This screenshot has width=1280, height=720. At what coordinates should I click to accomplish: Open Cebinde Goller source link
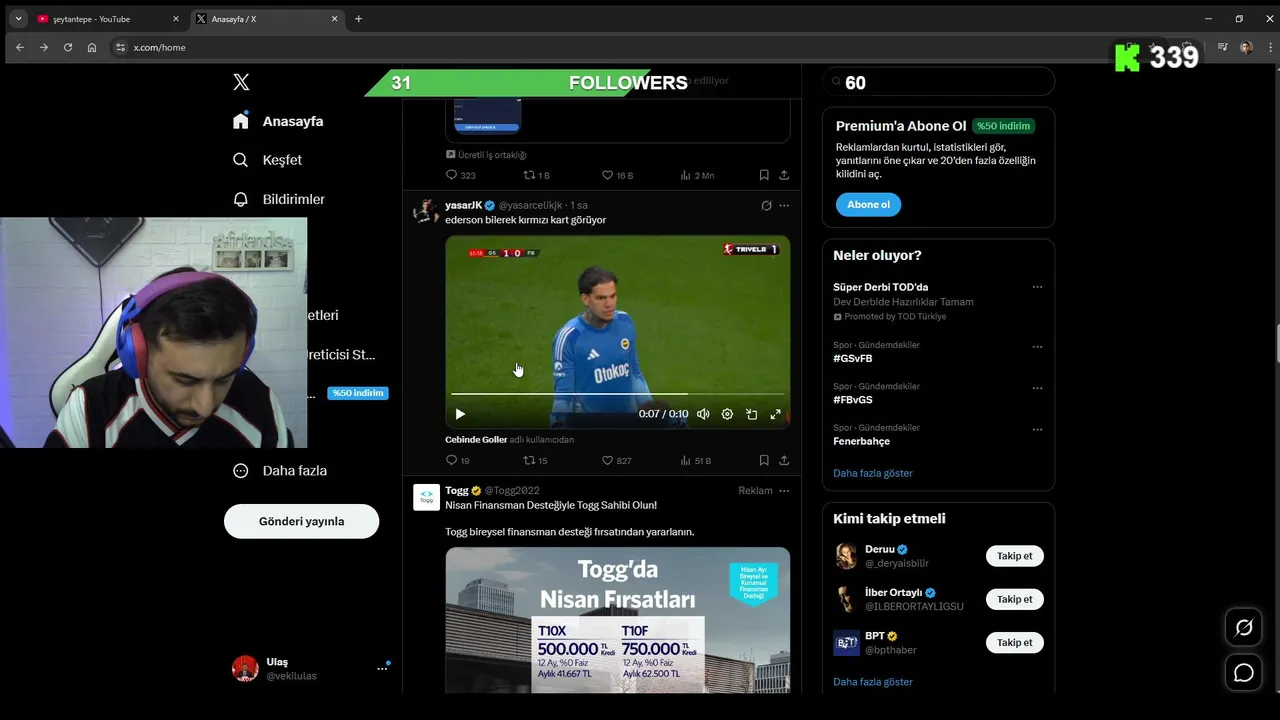(x=476, y=440)
